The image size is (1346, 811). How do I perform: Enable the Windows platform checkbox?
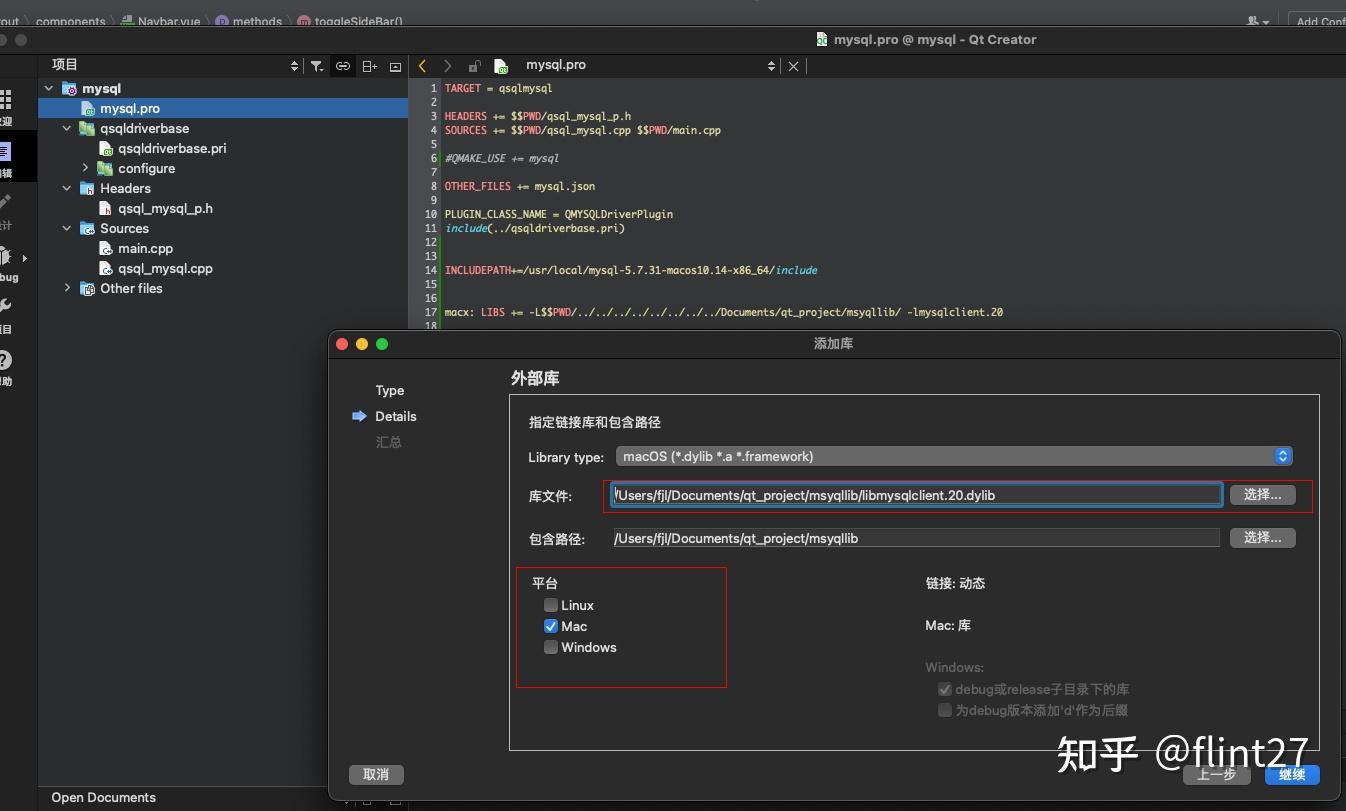click(x=551, y=647)
